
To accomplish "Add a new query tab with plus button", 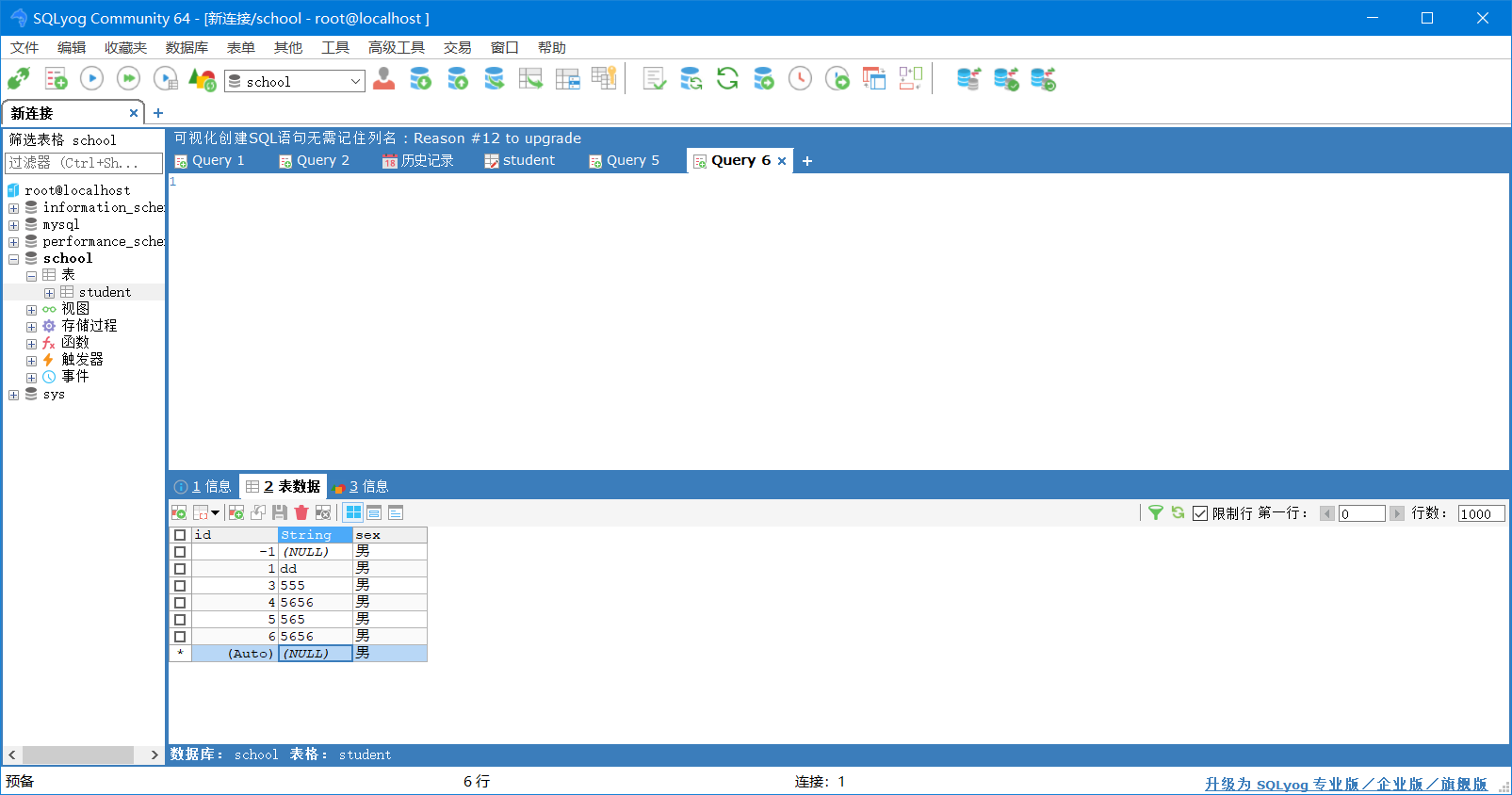I will (x=807, y=161).
